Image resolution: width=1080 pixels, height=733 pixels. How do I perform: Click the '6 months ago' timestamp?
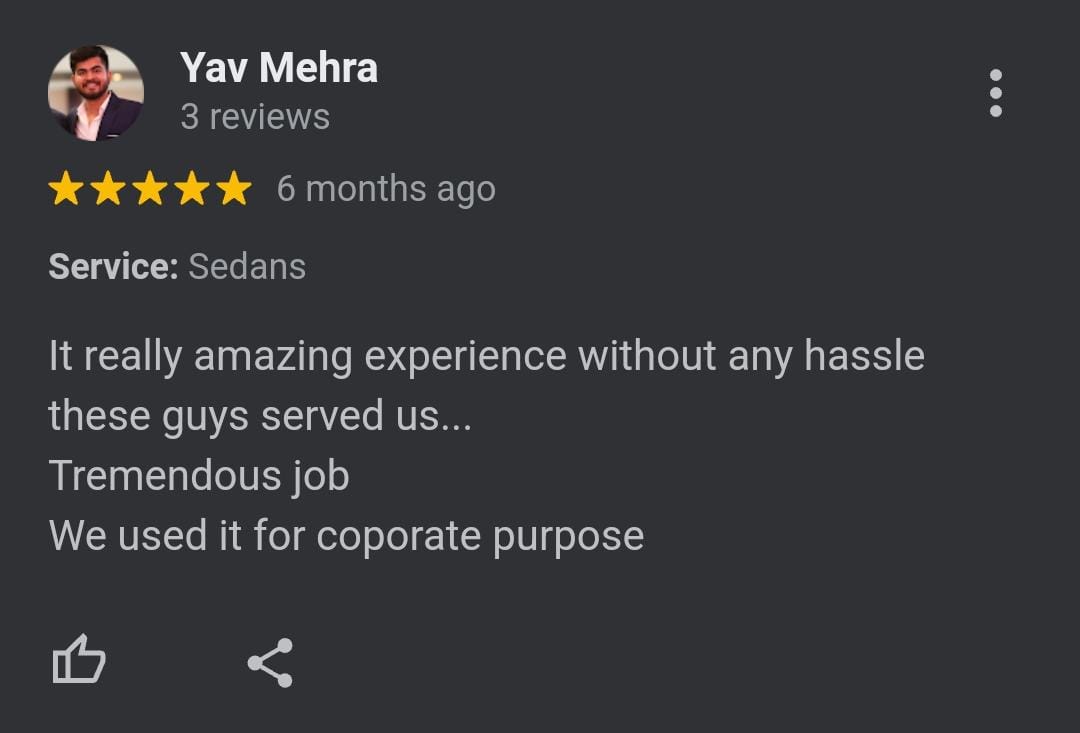coord(386,188)
